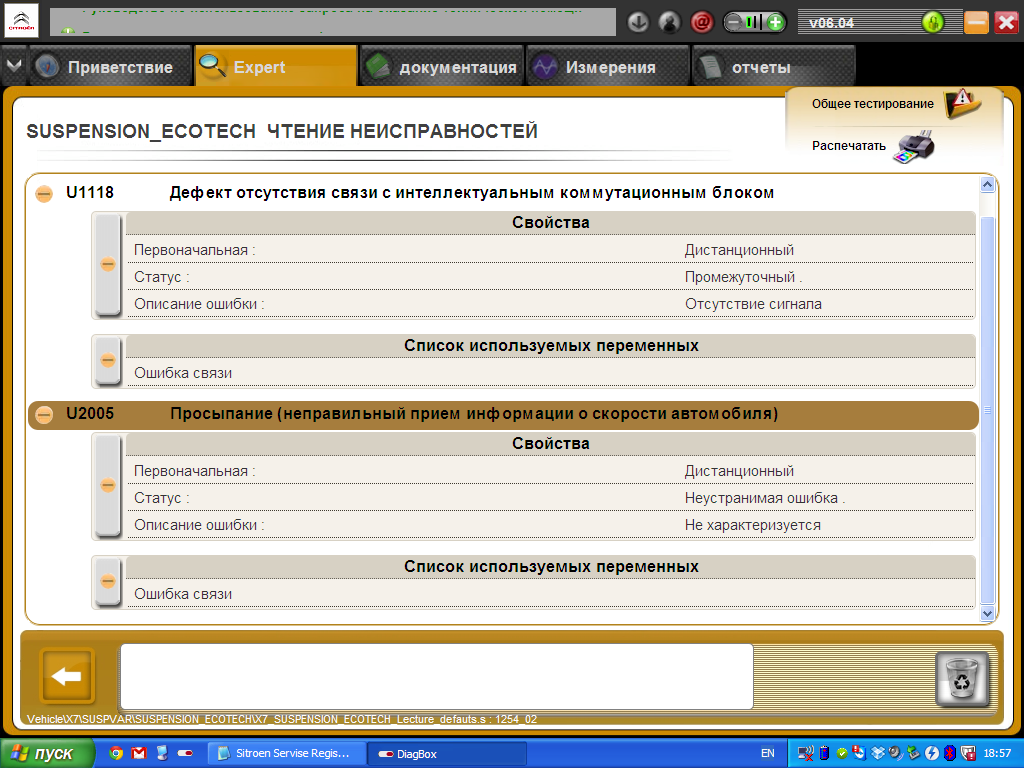Click the recycle bin delete icon
The height and width of the screenshot is (768, 1024).
(962, 678)
